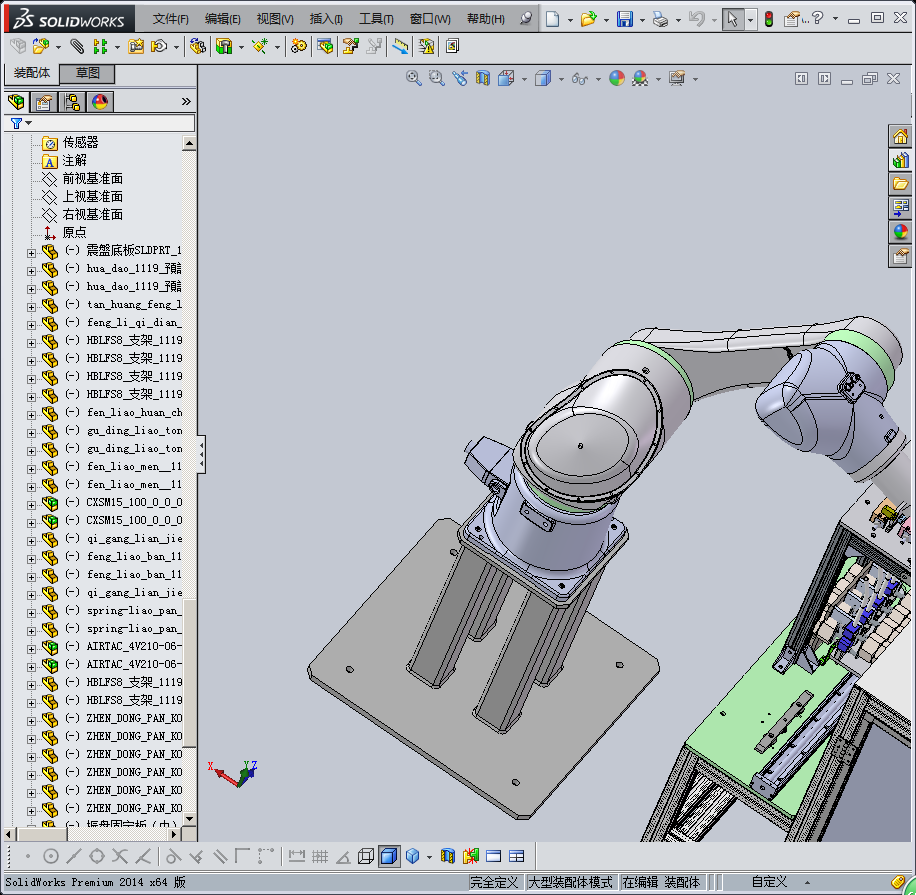Open the file explorer folder in task pane
The width and height of the screenshot is (916, 895).
pyautogui.click(x=900, y=184)
